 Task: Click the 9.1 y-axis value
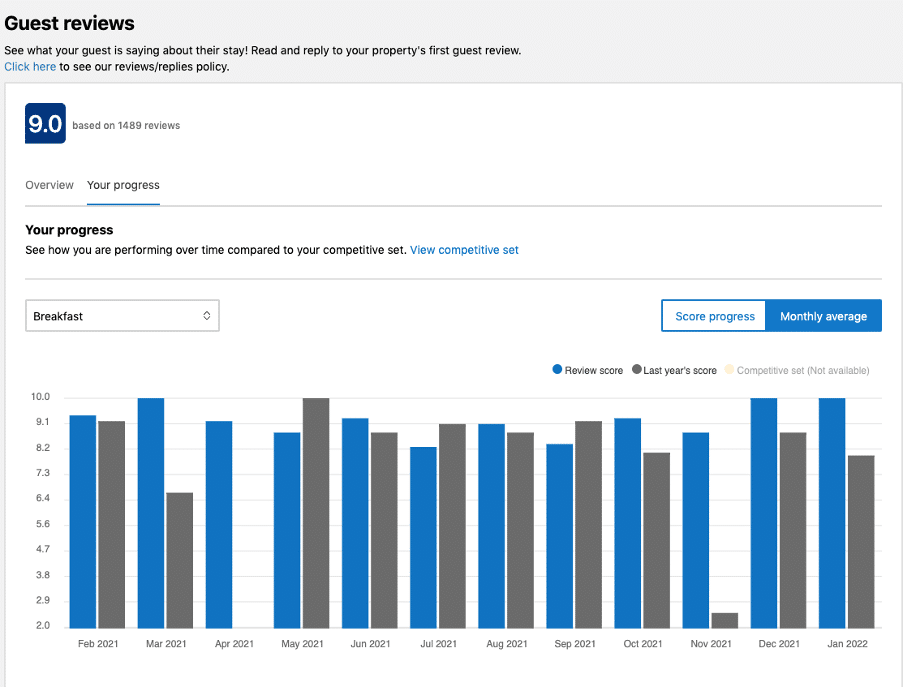pyautogui.click(x=43, y=422)
